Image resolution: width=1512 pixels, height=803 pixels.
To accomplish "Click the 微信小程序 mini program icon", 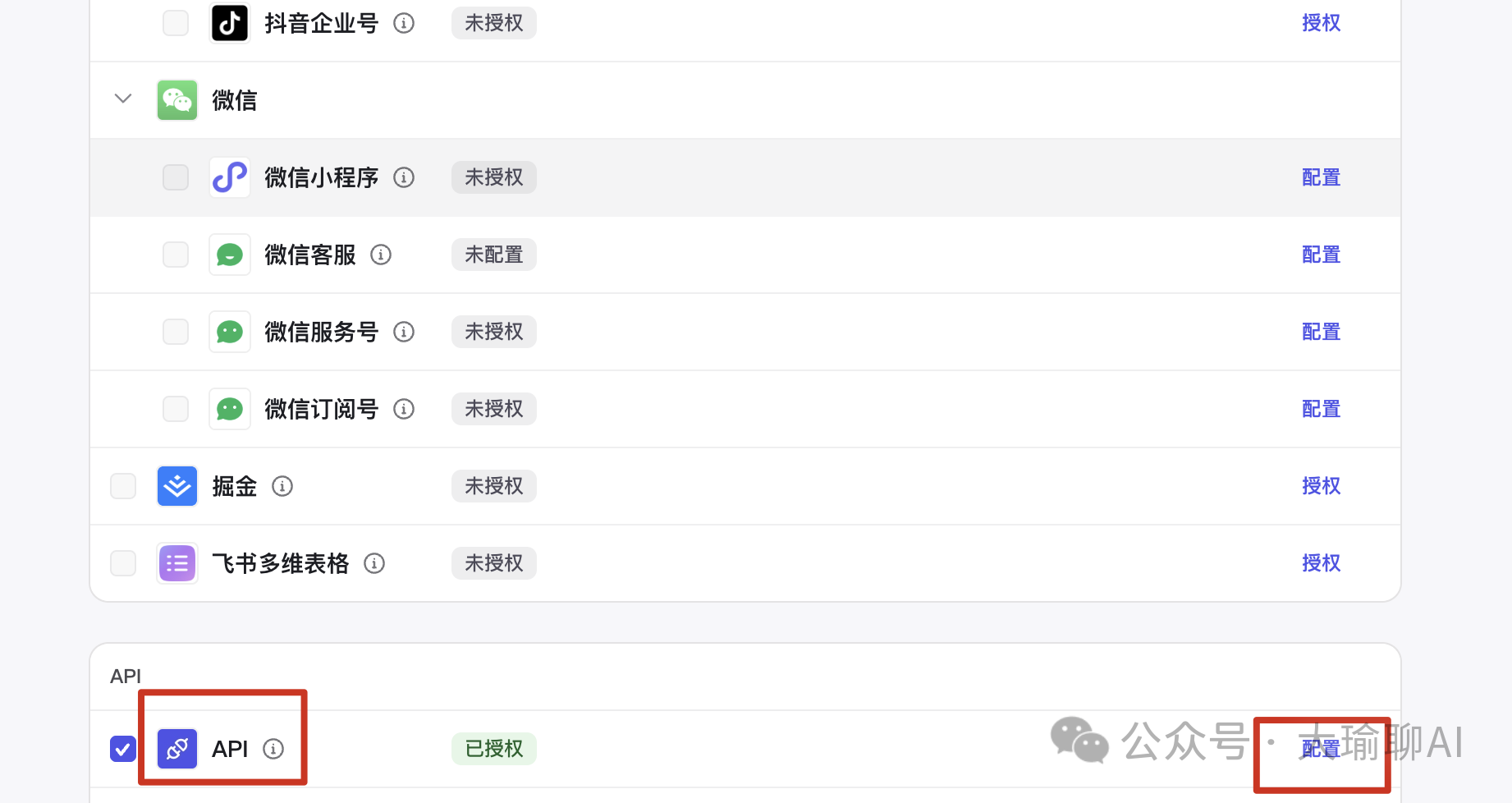I will (229, 177).
